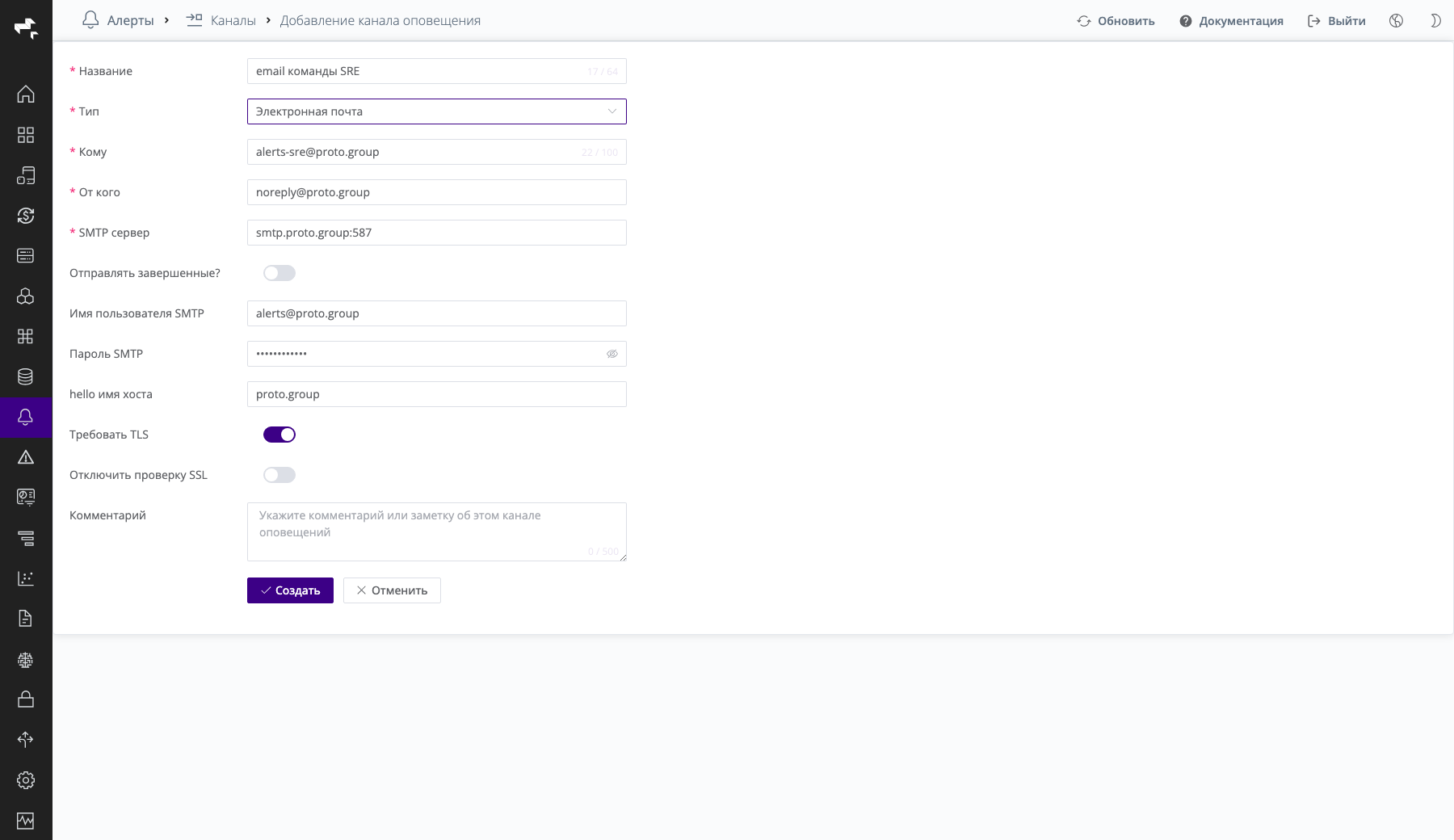
Task: Open the warning triangle sidebar icon
Action: (26, 457)
